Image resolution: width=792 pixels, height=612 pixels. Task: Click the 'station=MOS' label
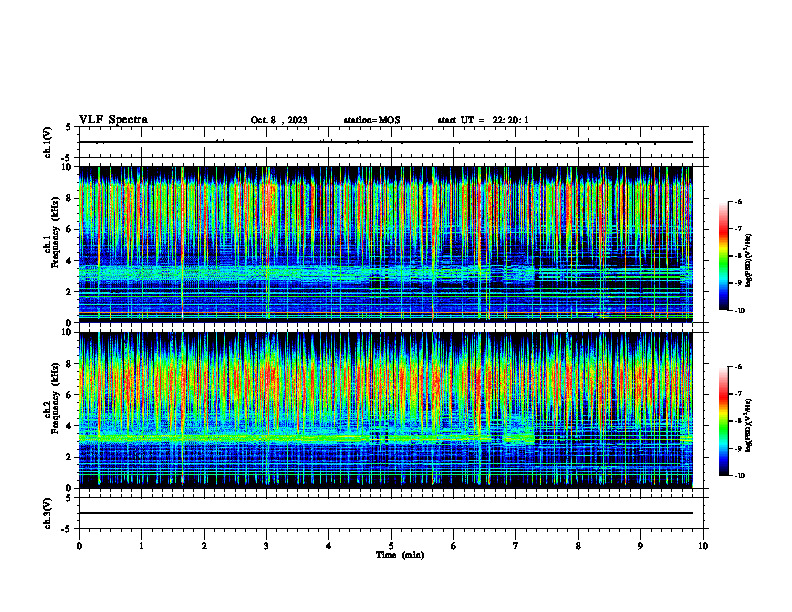coord(372,120)
